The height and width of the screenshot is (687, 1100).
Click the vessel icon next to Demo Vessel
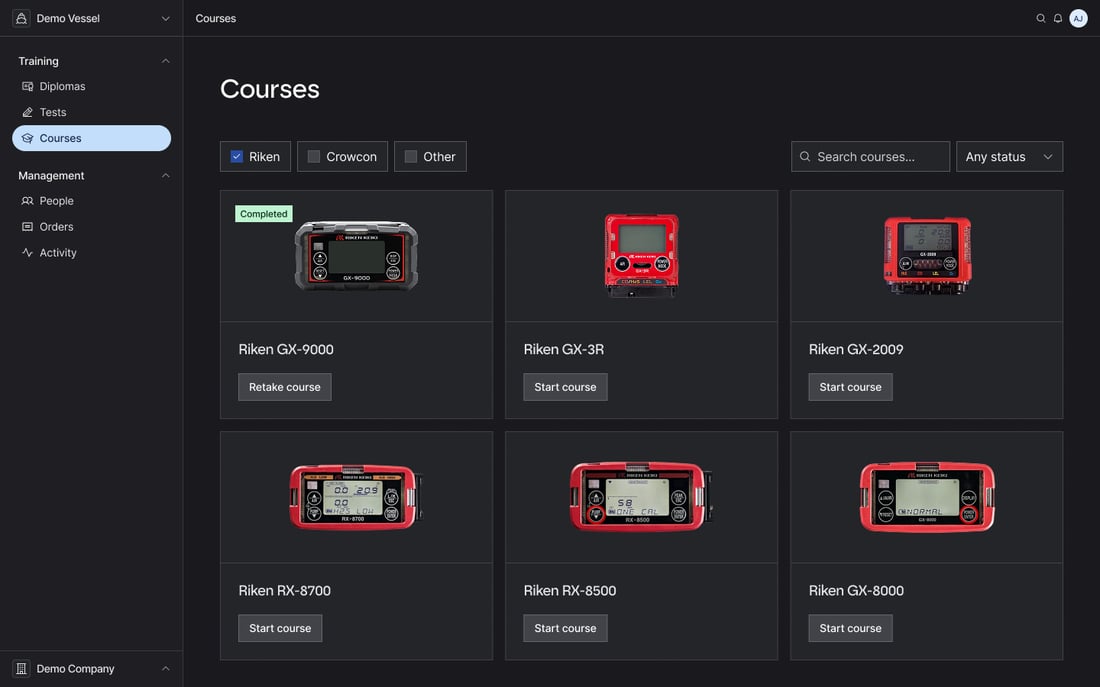click(x=20, y=17)
